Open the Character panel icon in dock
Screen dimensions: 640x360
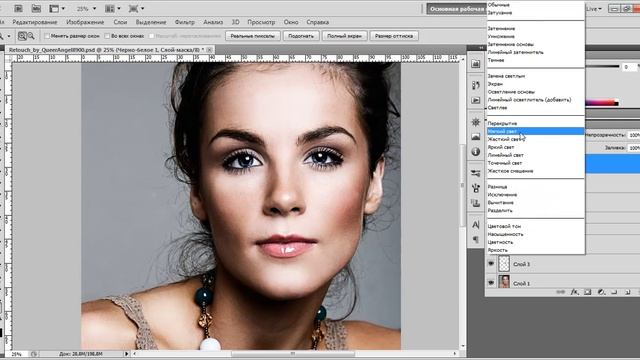click(x=476, y=224)
